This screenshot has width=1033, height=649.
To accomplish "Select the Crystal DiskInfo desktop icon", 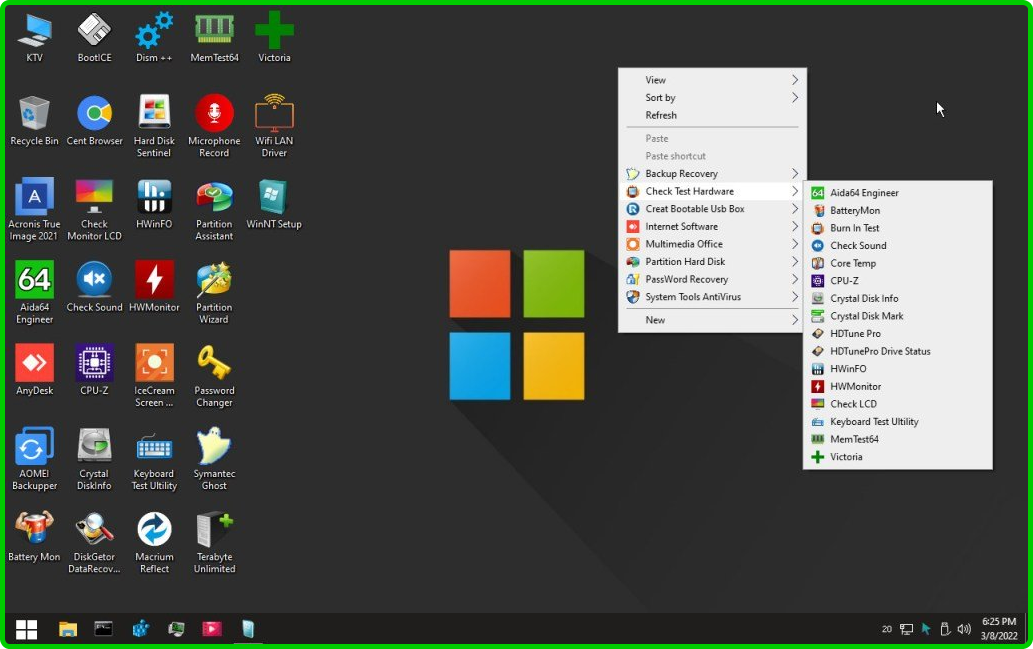I will [x=94, y=459].
